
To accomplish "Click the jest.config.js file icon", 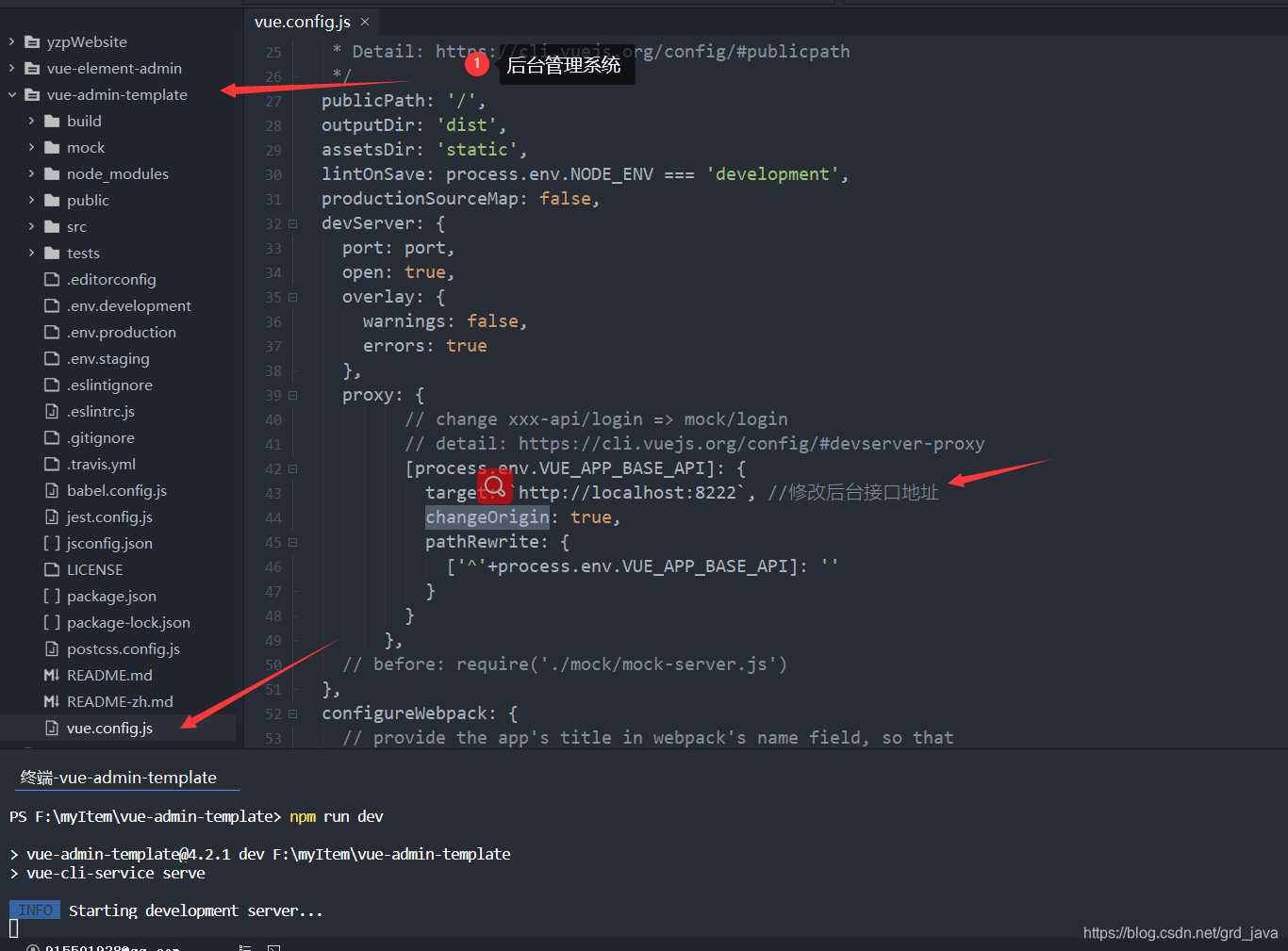I will pos(52,517).
